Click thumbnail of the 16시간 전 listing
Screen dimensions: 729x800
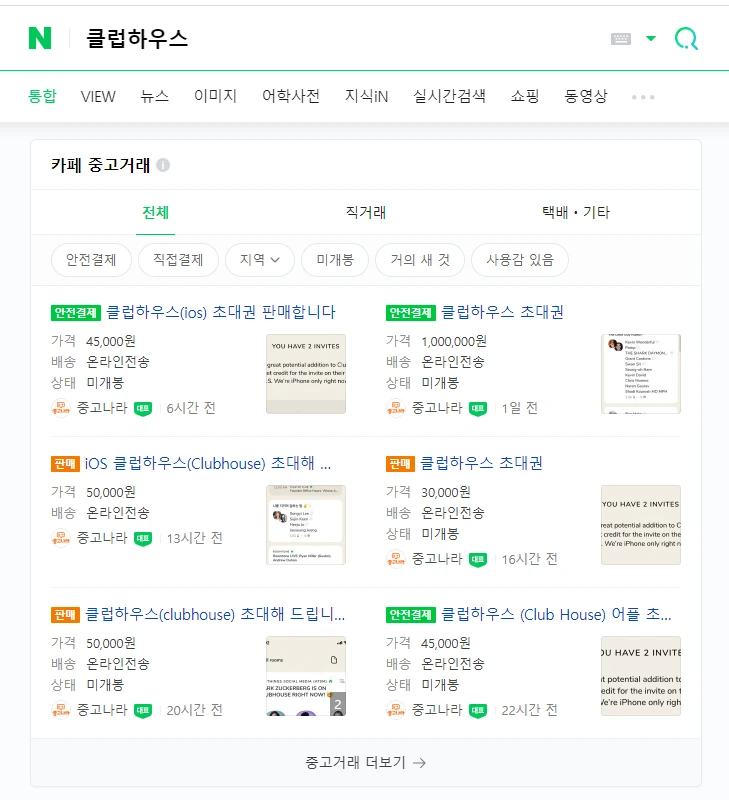(x=641, y=525)
